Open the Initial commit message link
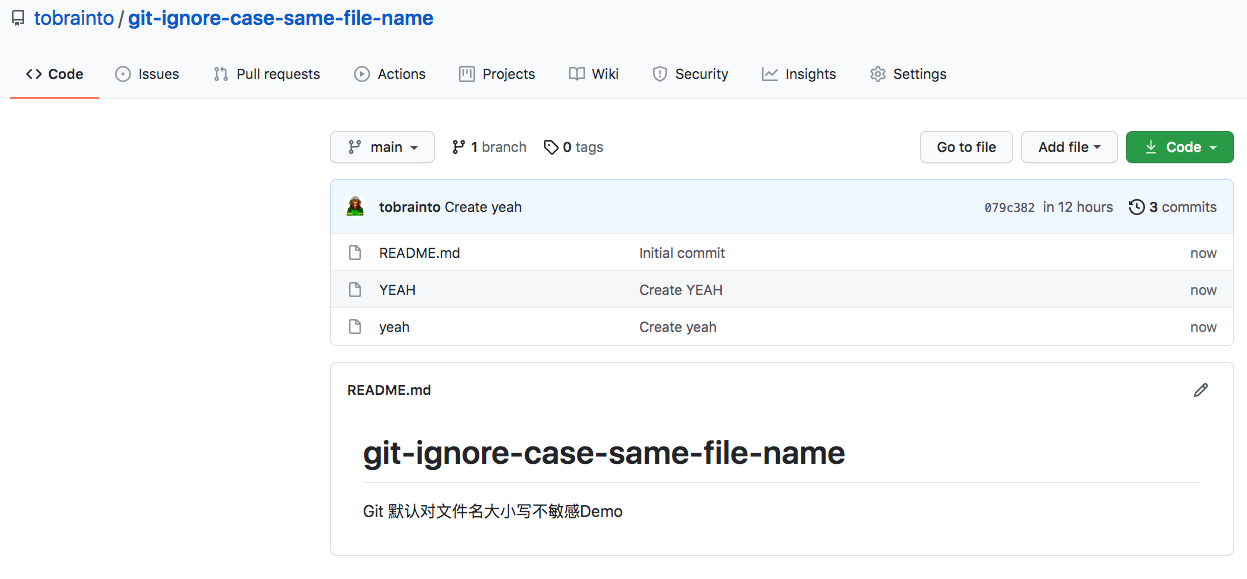The height and width of the screenshot is (579, 1247). click(x=682, y=253)
